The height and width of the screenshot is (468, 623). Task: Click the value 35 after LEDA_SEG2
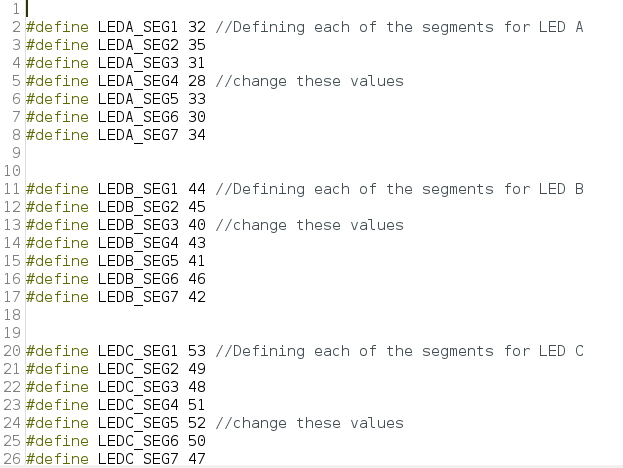[196, 45]
